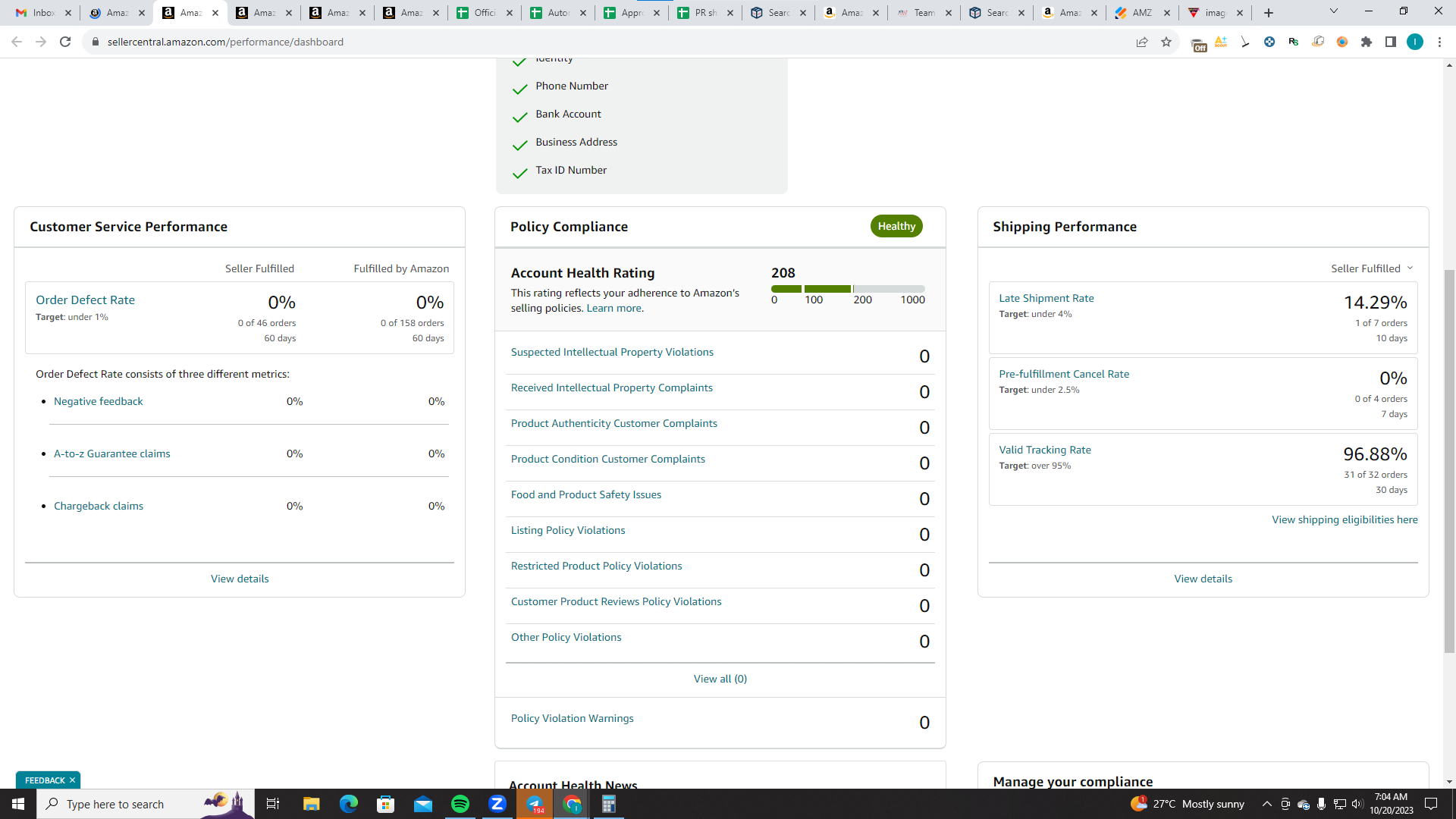
Task: Reload the Seller Central page
Action: pos(65,42)
